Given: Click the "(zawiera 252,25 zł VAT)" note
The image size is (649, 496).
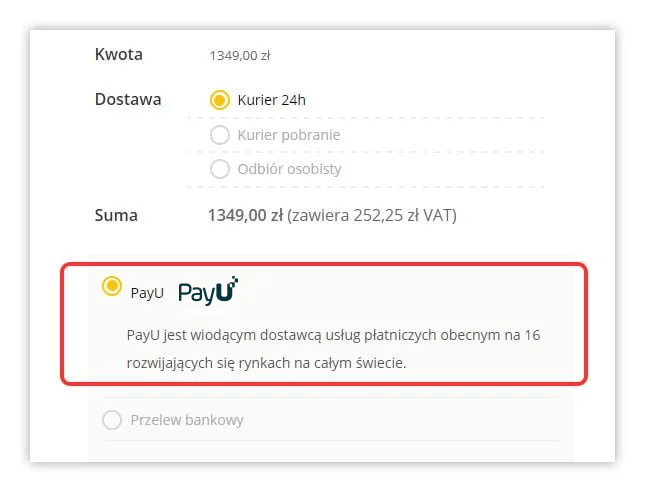Looking at the screenshot, I should click(372, 215).
